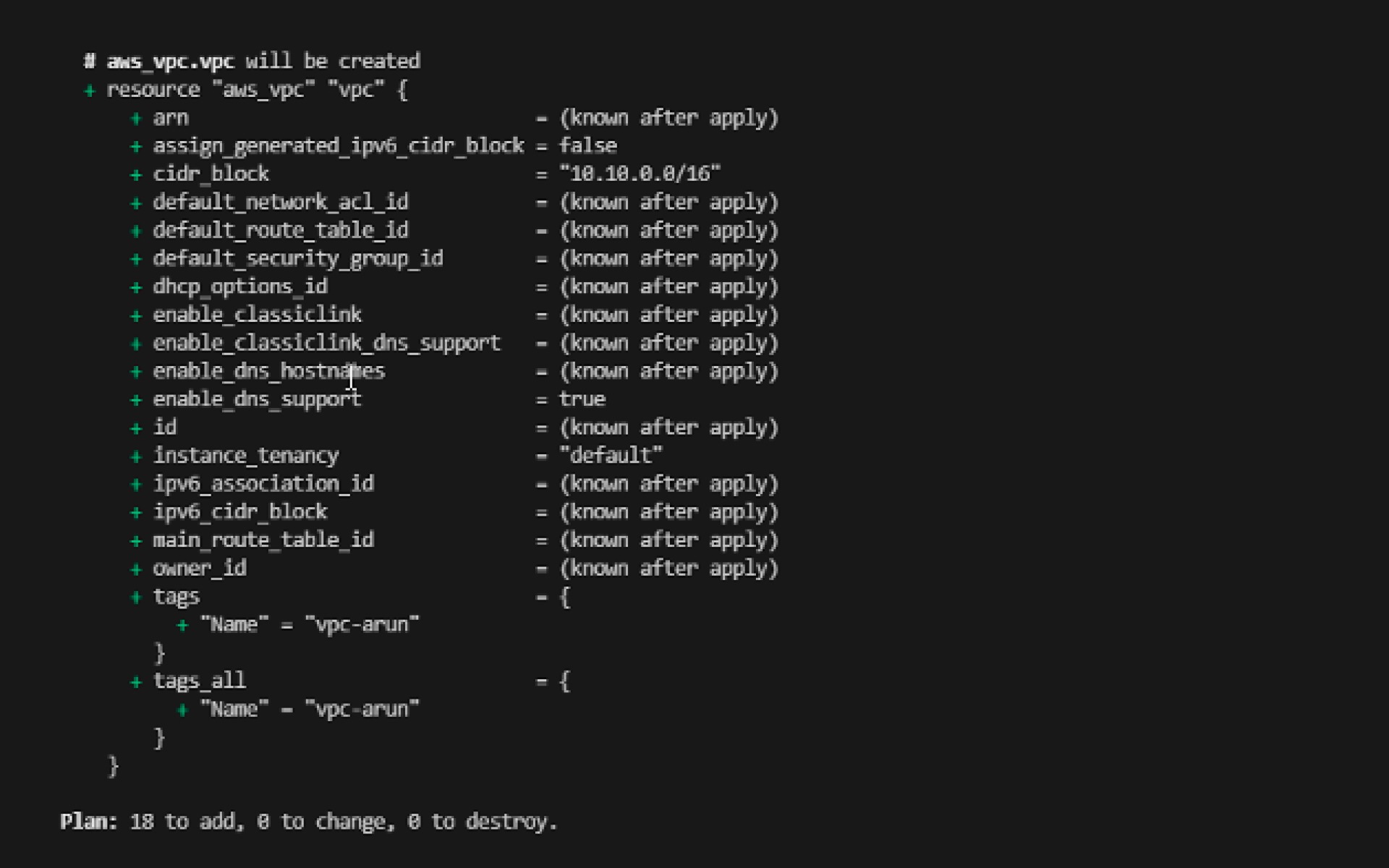Click the default_network_acl_id attribute

tap(280, 203)
